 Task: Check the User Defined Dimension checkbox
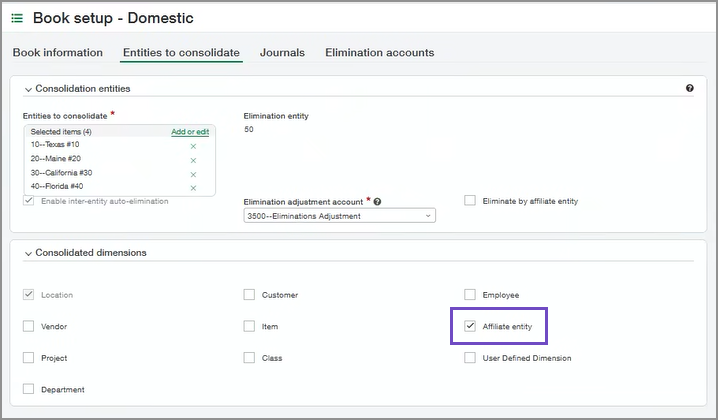click(470, 358)
